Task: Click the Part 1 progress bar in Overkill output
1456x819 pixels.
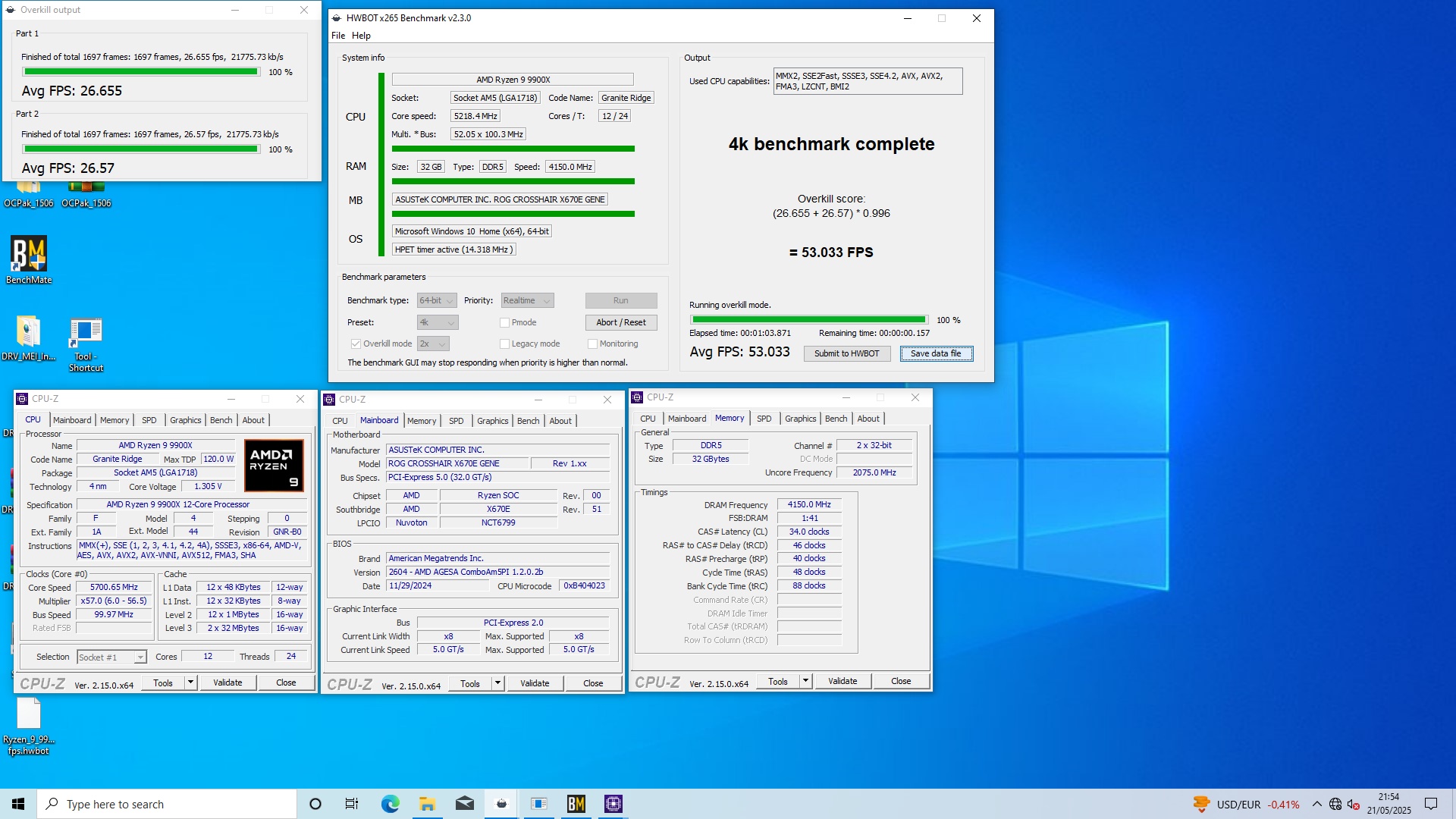Action: tap(141, 72)
